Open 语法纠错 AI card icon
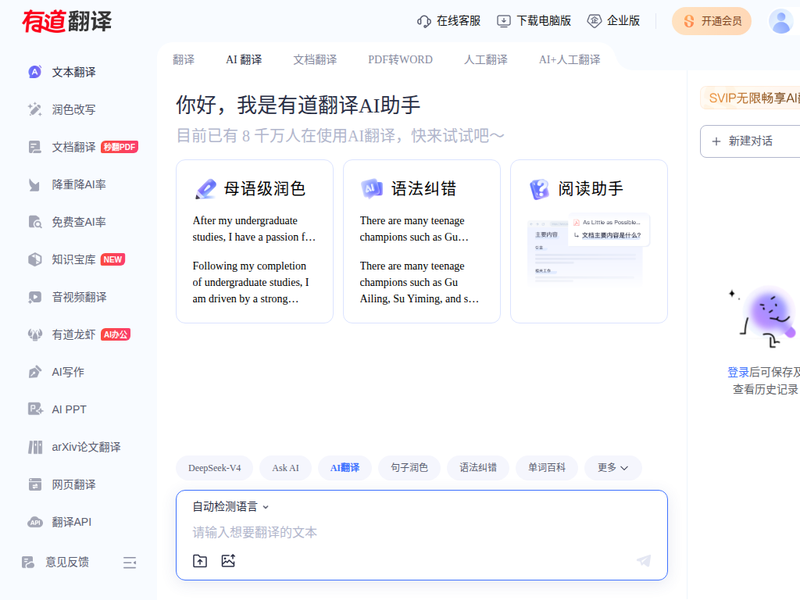The image size is (800, 600). pos(372,188)
